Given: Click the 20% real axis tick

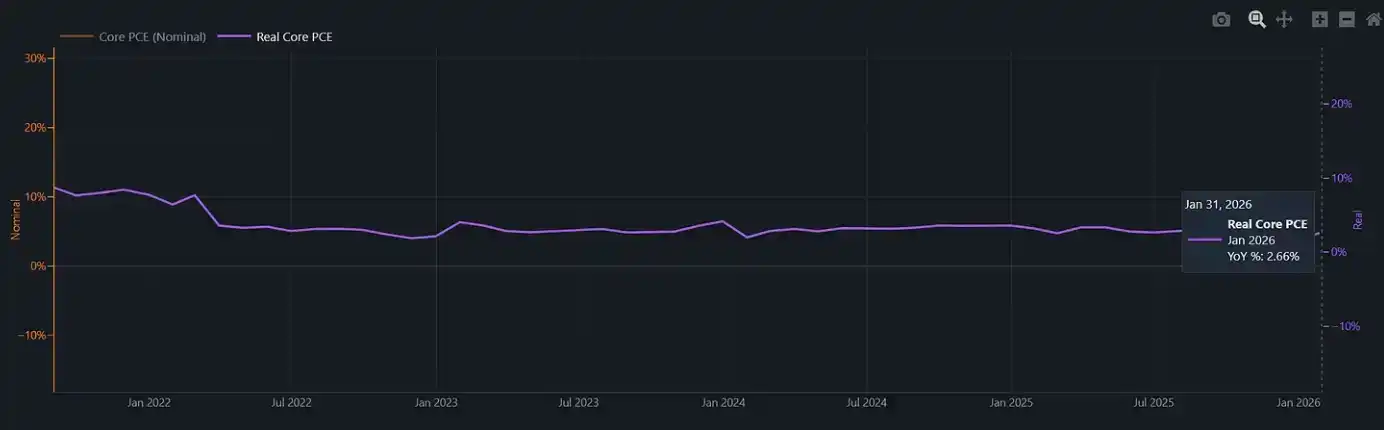Looking at the screenshot, I should 1342,104.
